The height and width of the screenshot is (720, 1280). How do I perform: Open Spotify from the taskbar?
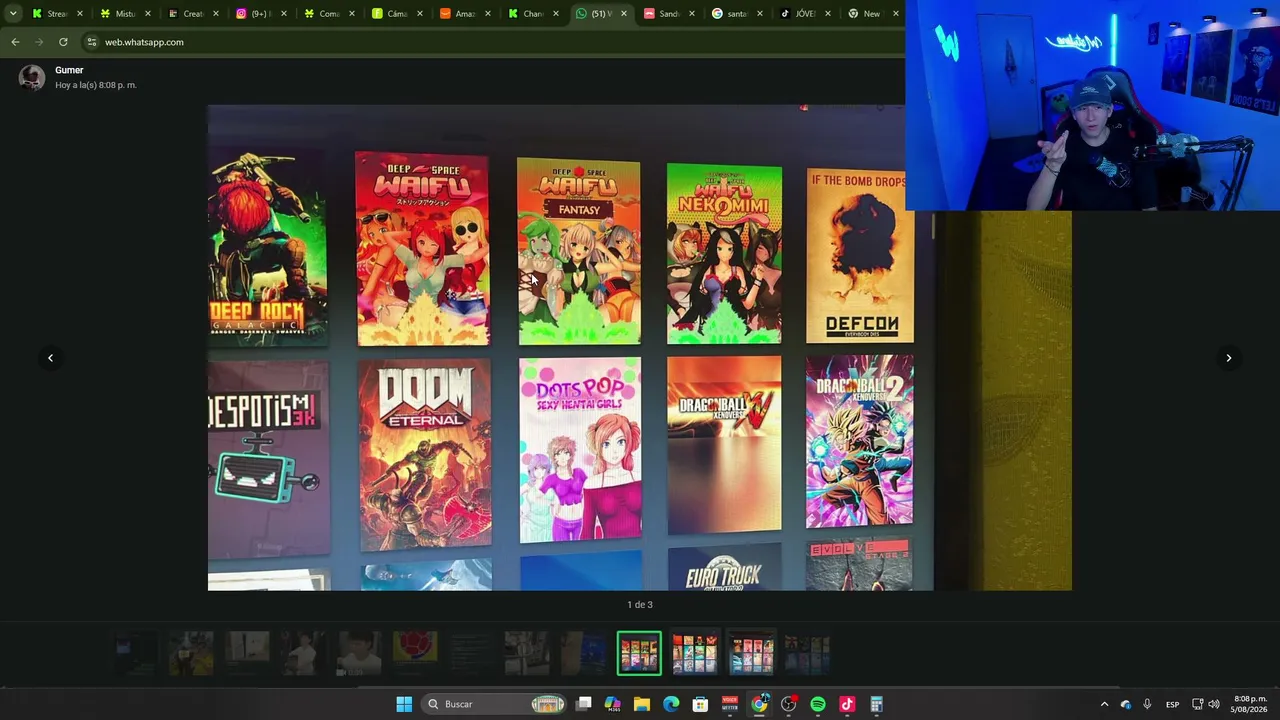pyautogui.click(x=818, y=704)
